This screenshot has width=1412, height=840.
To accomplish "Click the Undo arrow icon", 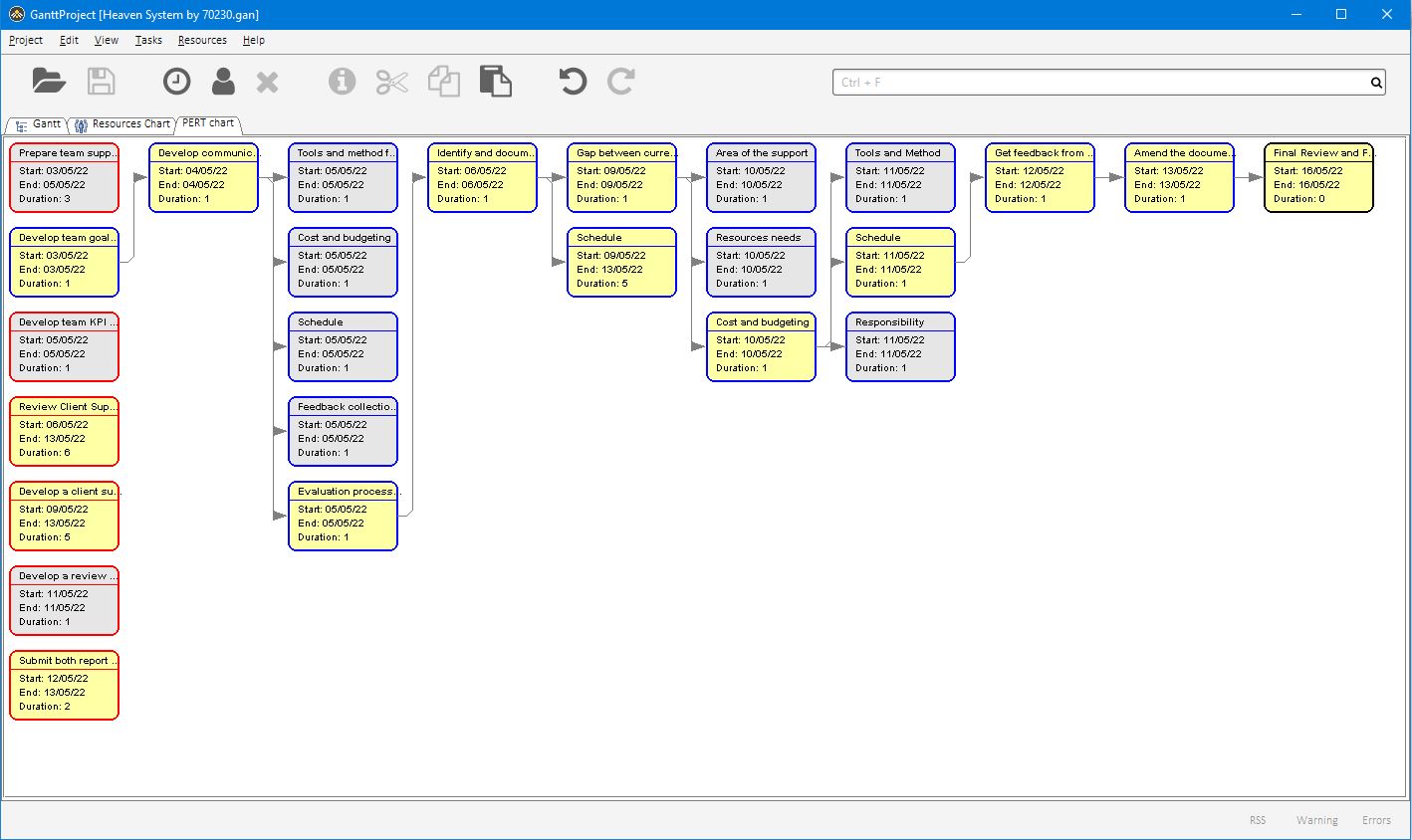I will tap(573, 82).
